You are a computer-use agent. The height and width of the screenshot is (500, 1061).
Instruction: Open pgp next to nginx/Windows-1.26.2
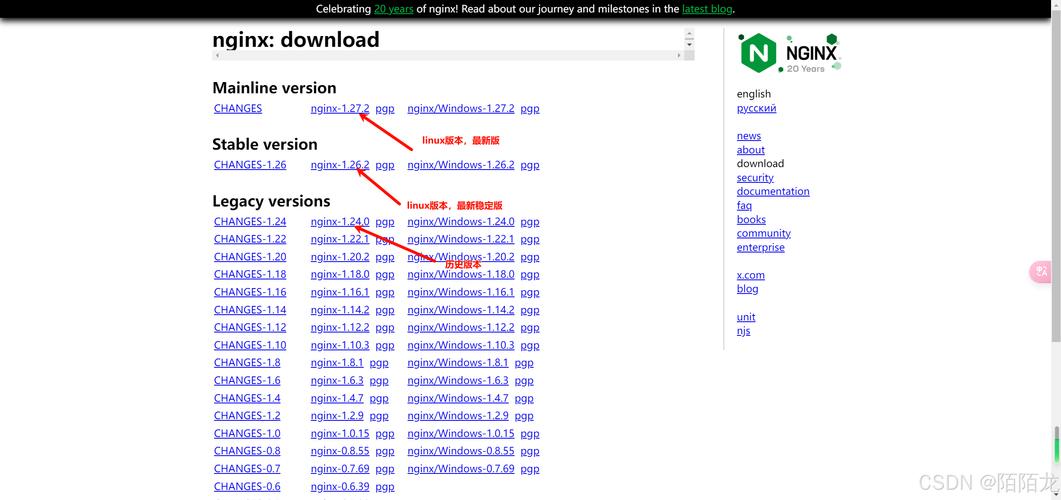pyautogui.click(x=530, y=164)
